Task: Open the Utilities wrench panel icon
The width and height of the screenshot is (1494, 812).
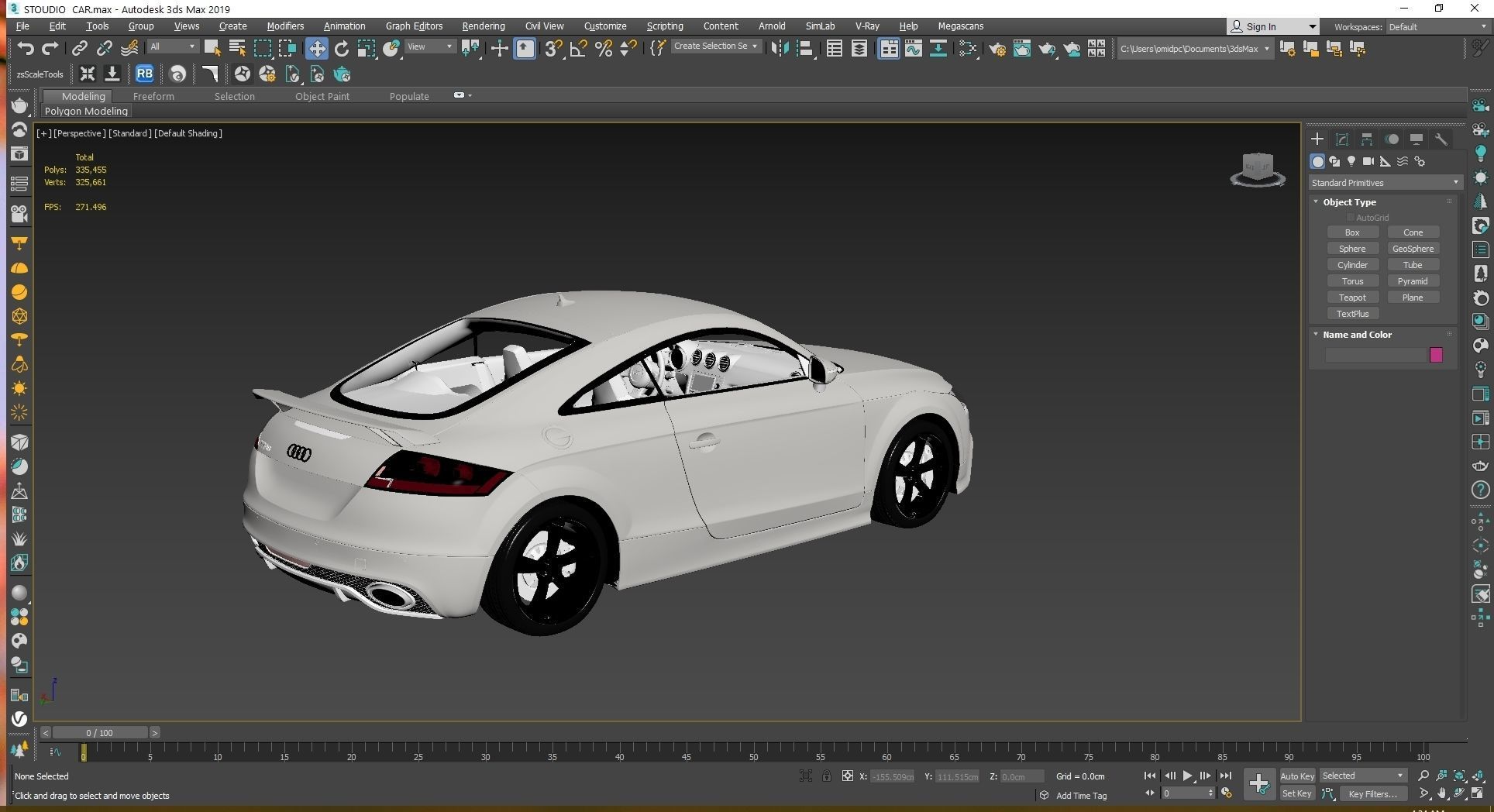Action: click(1441, 139)
